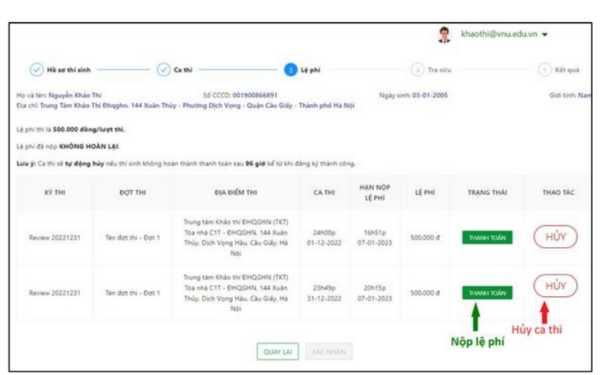
Task: Click the Ca thi checkmark step icon
Action: pyautogui.click(x=163, y=70)
